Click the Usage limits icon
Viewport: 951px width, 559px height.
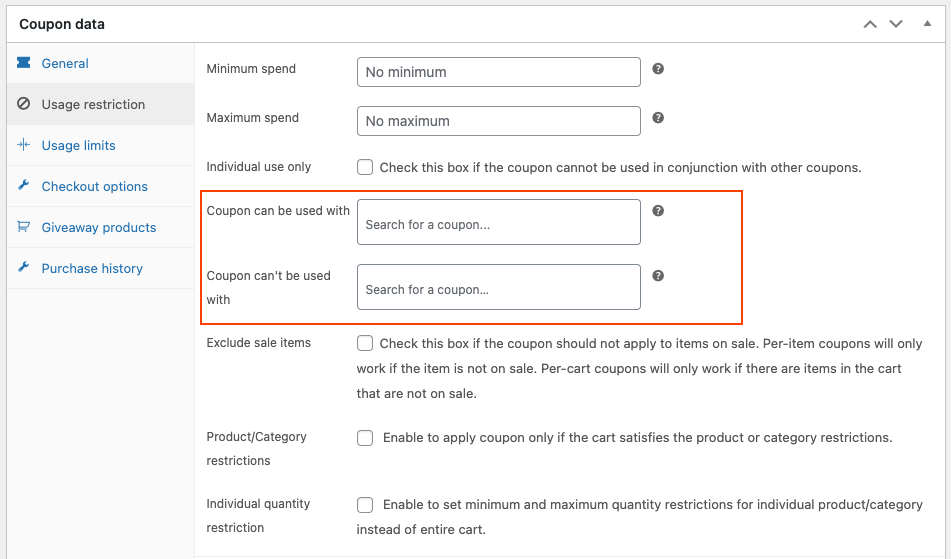24,145
